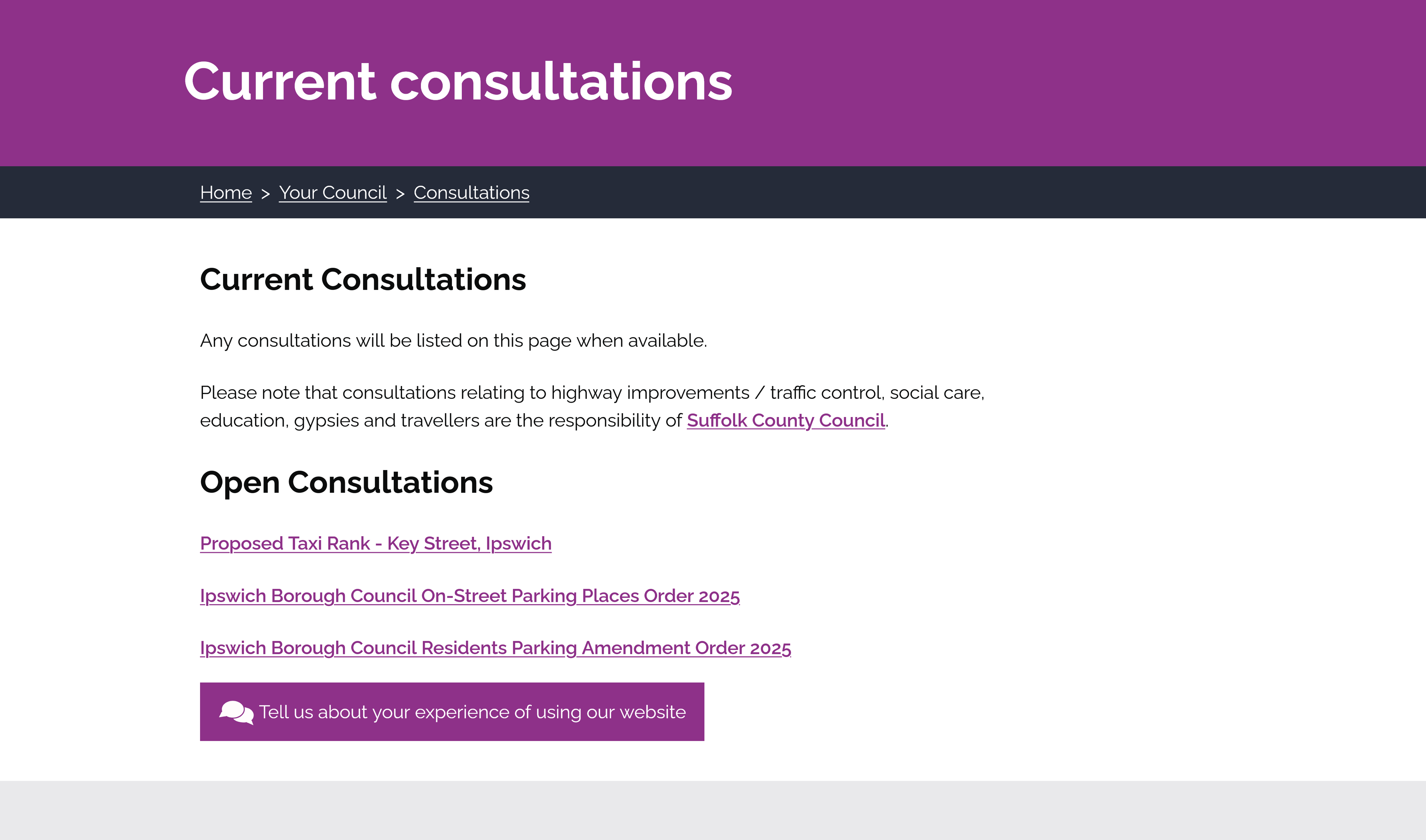Click the arrow separator after Your Council
This screenshot has width=1426, height=840.
point(400,194)
